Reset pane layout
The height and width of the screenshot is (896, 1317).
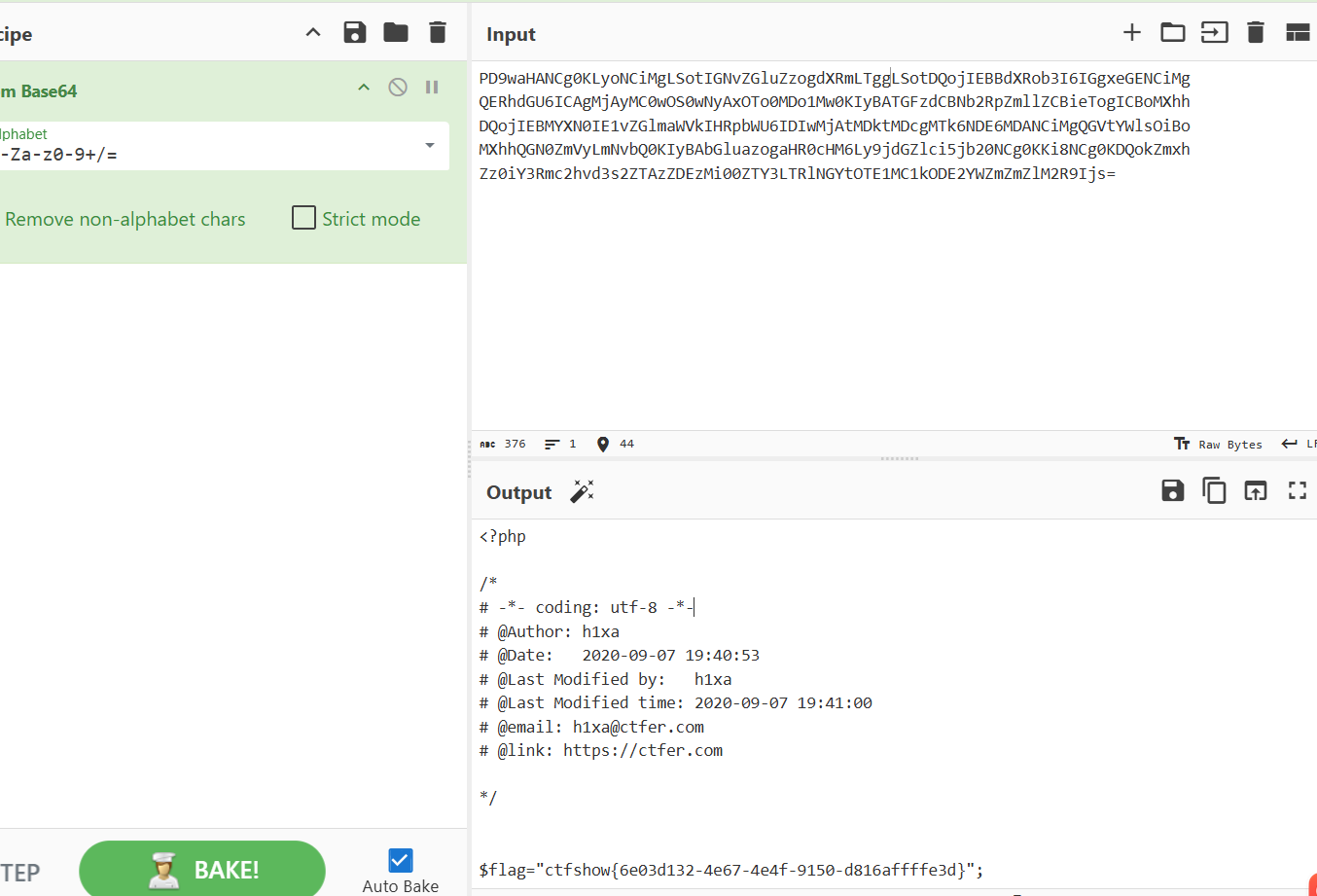[1298, 32]
